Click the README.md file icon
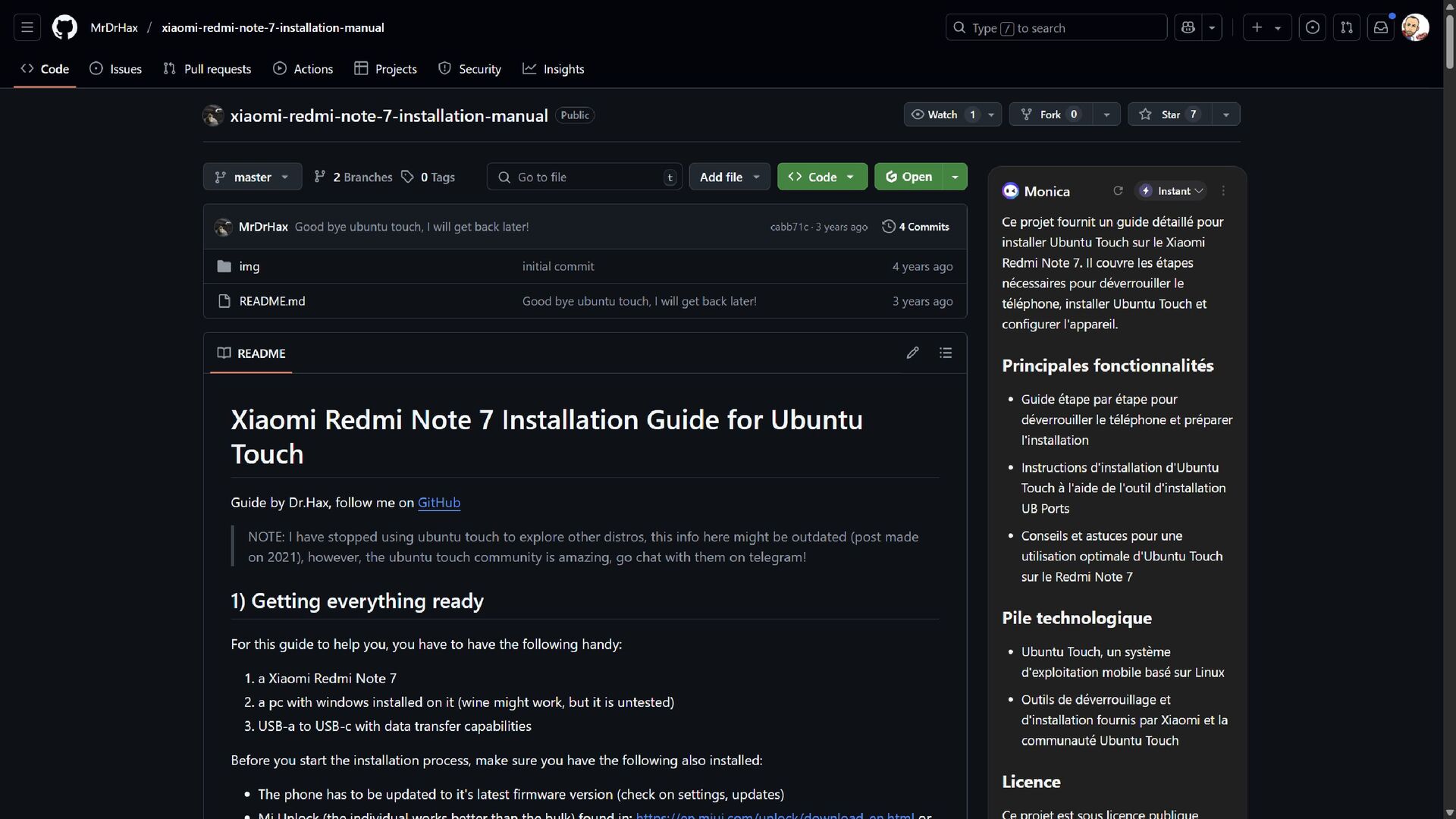The height and width of the screenshot is (819, 1456). pyautogui.click(x=224, y=301)
